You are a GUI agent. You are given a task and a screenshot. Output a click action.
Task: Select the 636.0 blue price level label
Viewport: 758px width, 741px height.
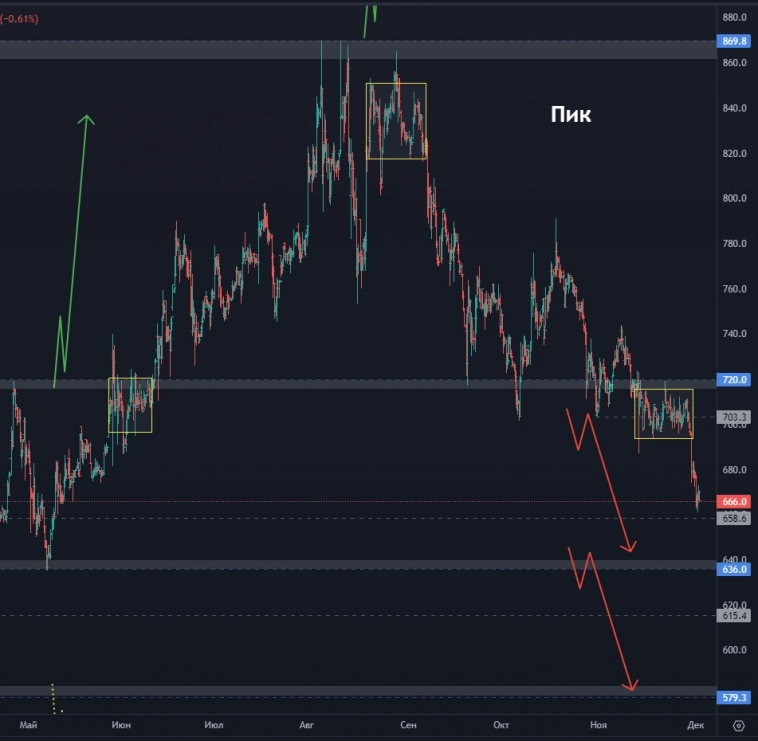pos(734,569)
